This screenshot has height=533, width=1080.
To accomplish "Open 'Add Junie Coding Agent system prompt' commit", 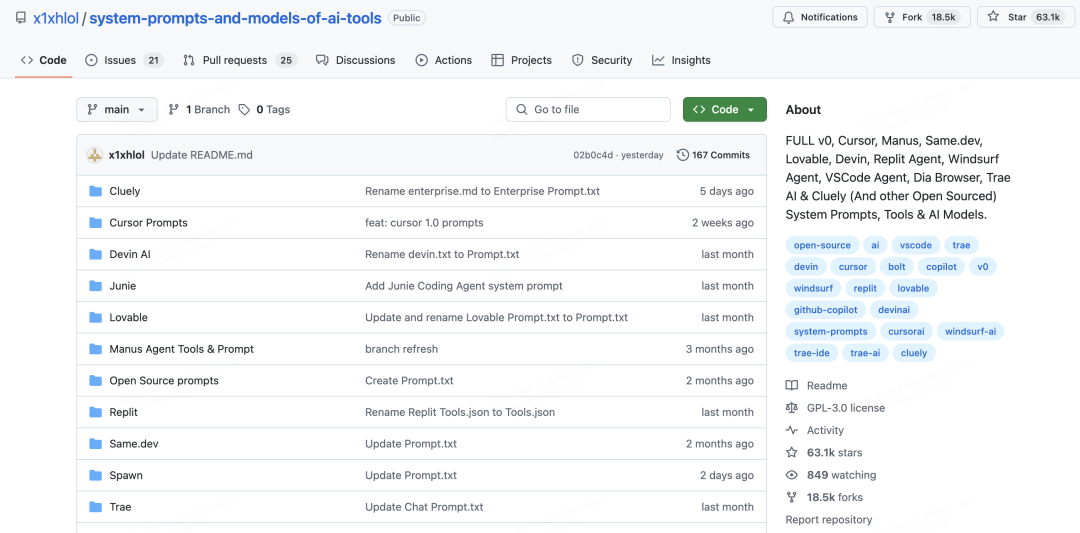I will pos(464,286).
